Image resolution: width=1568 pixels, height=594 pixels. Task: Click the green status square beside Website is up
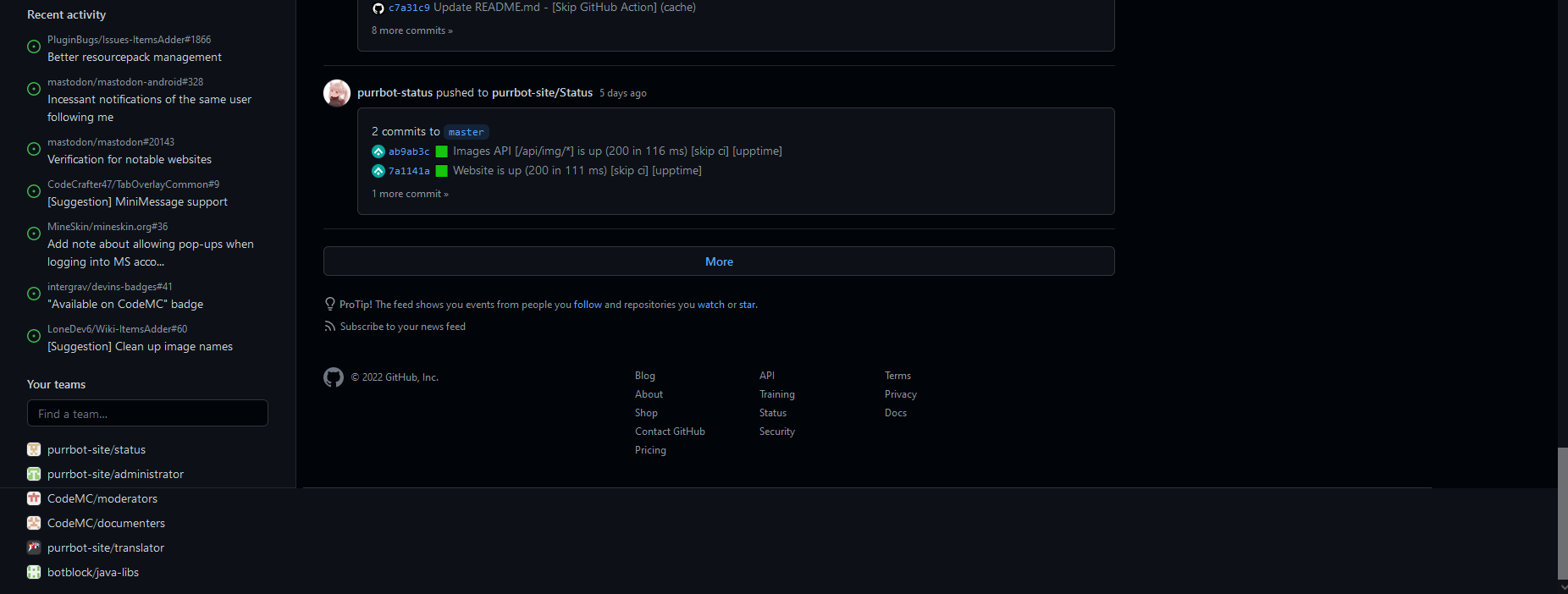pyautogui.click(x=441, y=171)
